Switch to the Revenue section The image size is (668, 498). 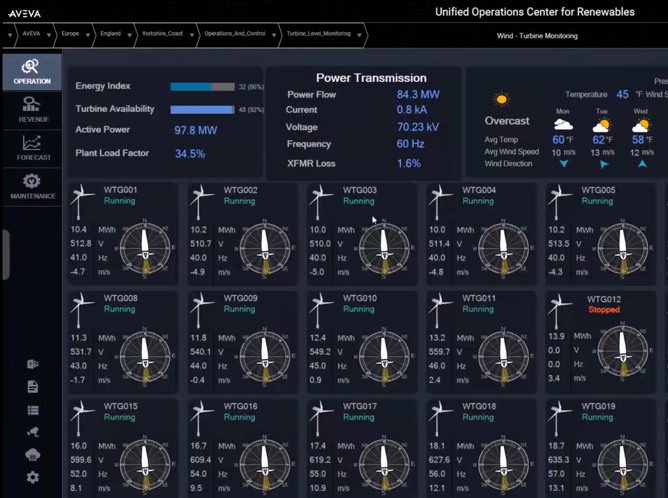(32, 108)
